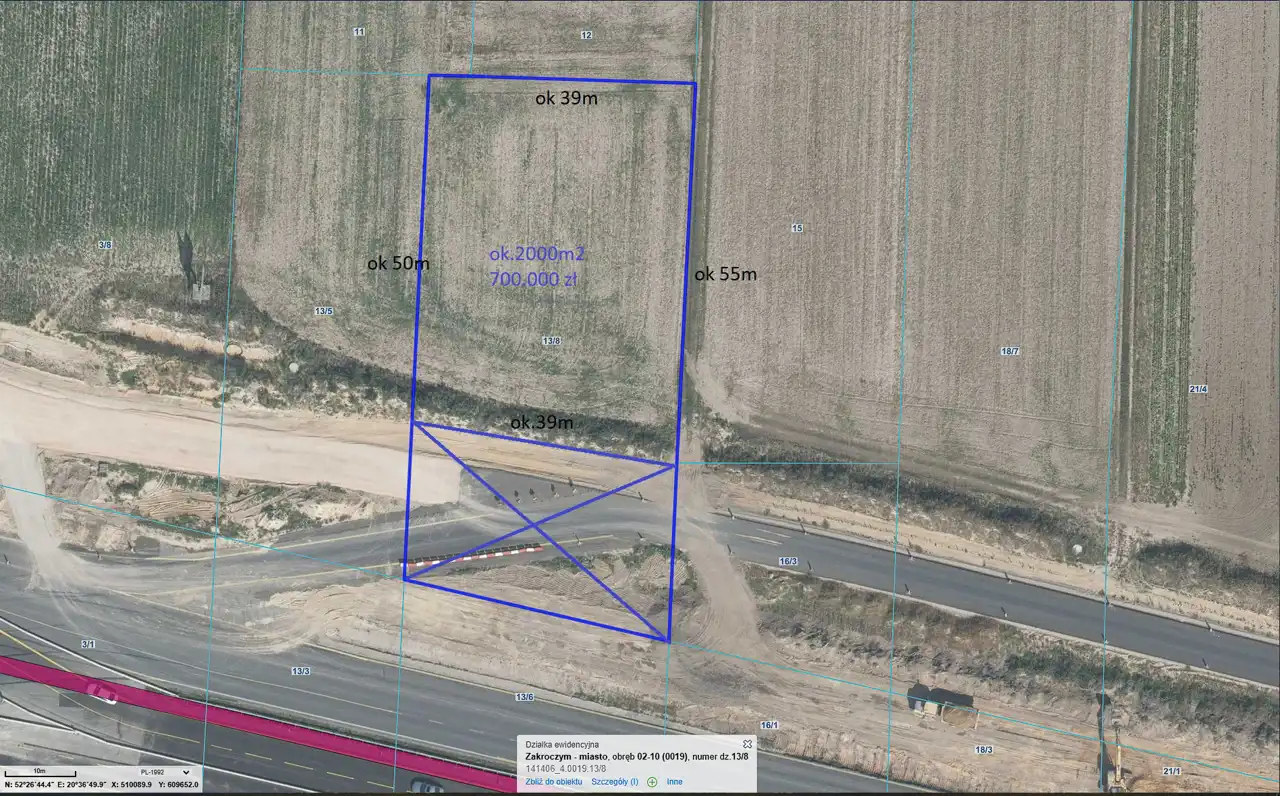Click the 'ok 50m' dimension label

click(398, 264)
